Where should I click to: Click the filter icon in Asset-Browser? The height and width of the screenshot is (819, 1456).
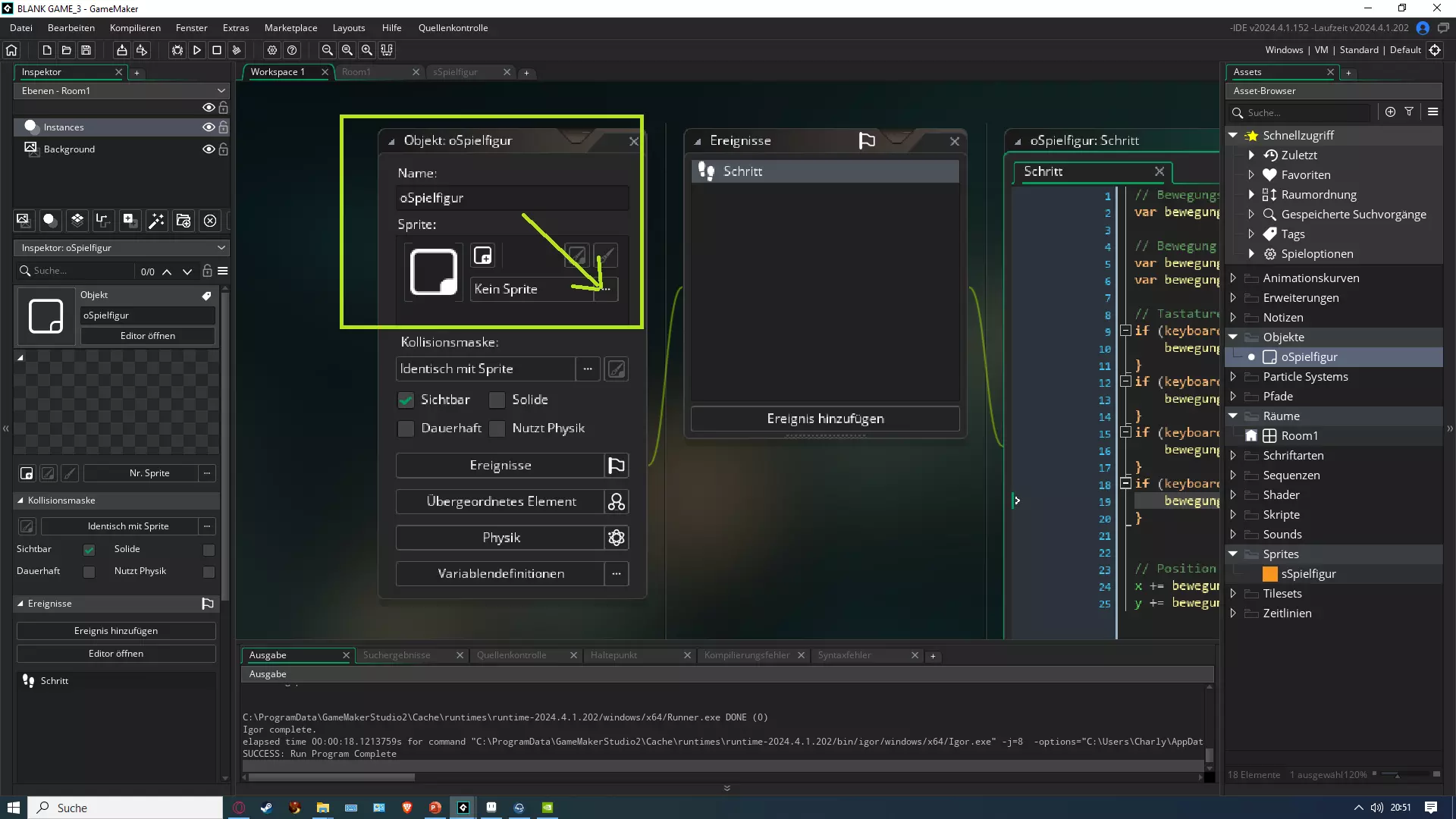1409,111
